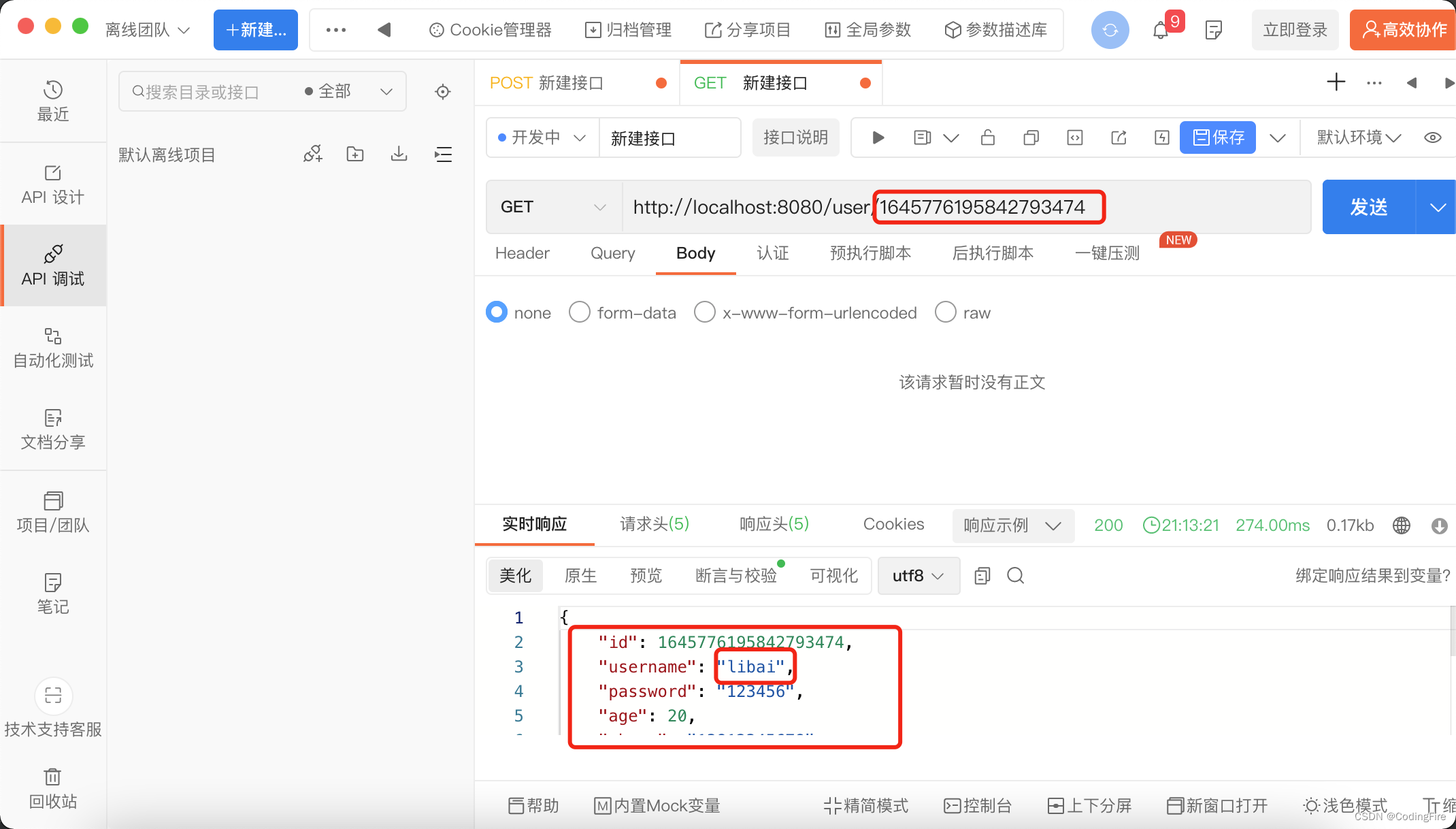Toggle 浅色模式 theme mode

(x=1345, y=806)
